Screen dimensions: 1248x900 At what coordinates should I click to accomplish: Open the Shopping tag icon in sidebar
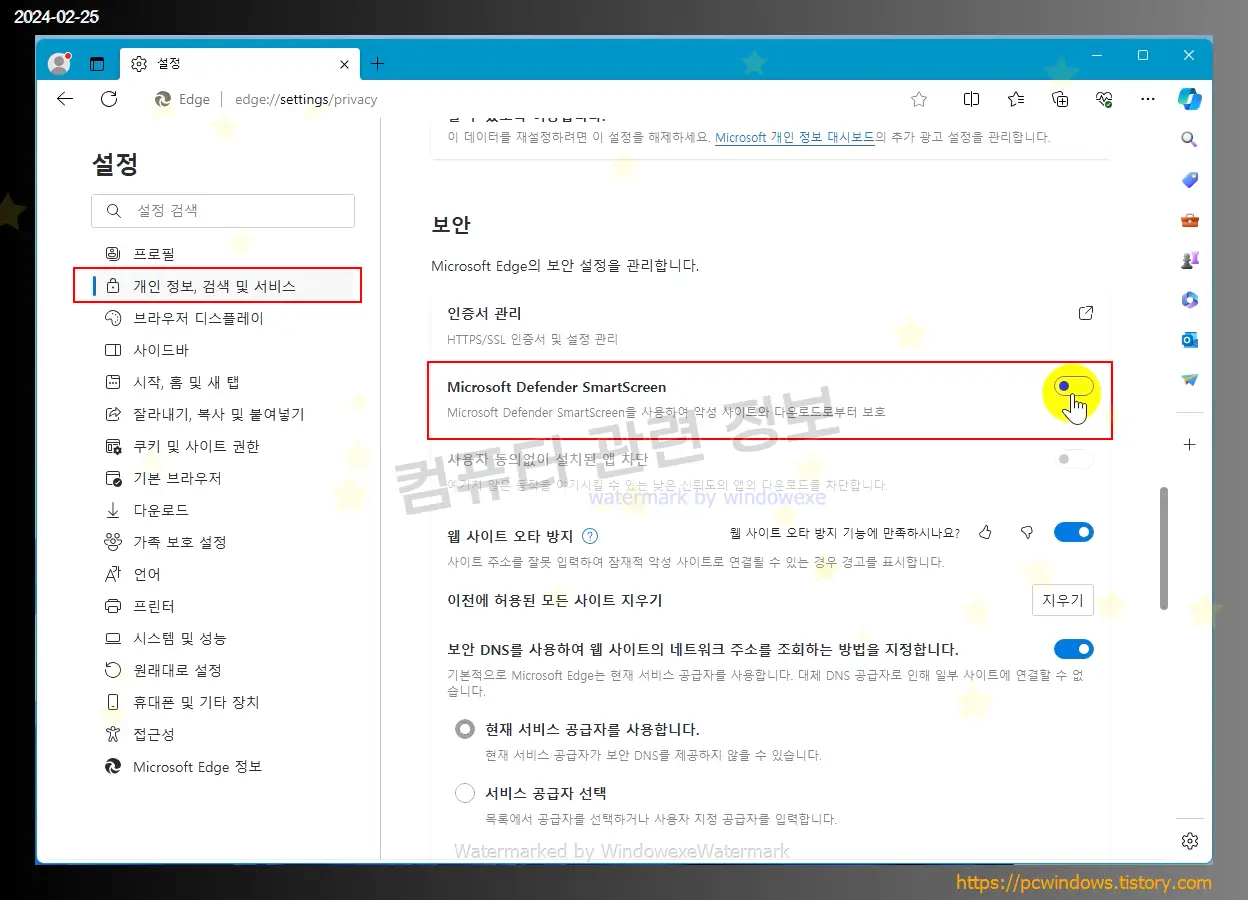pos(1190,180)
